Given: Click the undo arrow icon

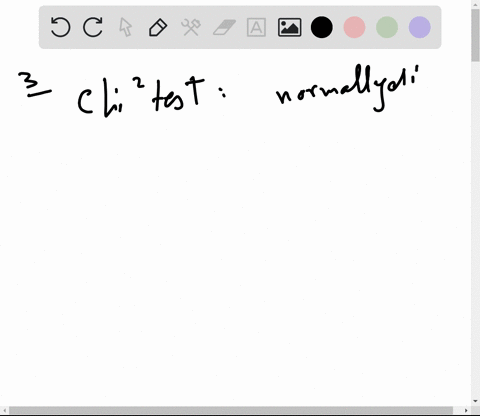Looking at the screenshot, I should (x=60, y=27).
